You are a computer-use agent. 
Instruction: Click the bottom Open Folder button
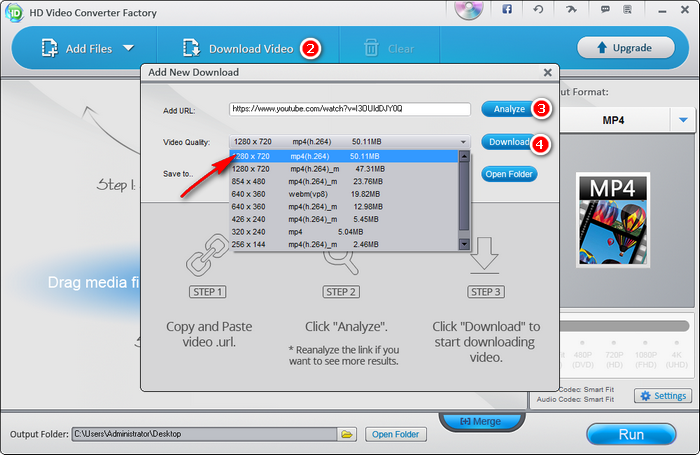coord(396,434)
